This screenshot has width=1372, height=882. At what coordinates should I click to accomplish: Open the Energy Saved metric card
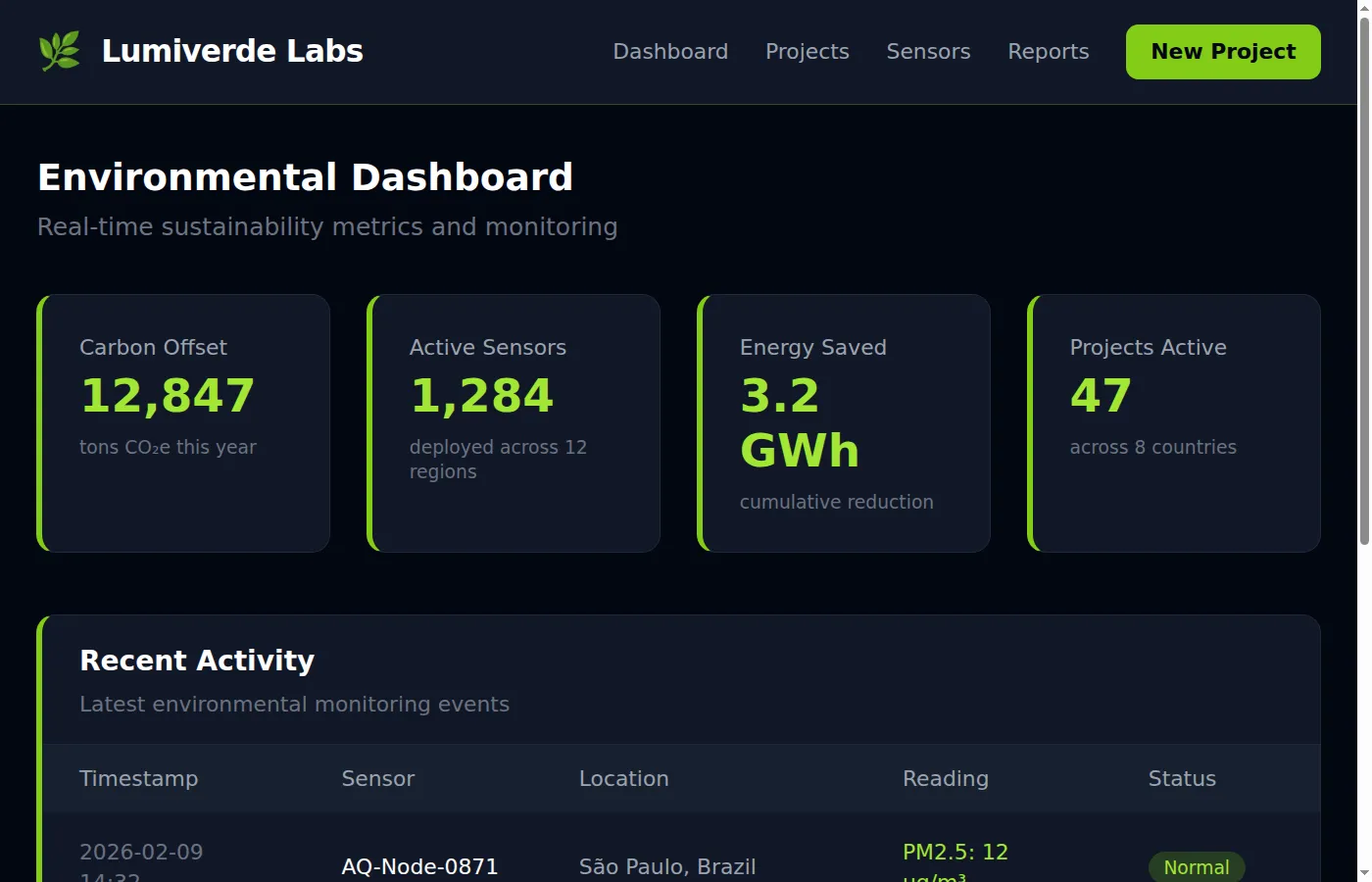click(843, 422)
